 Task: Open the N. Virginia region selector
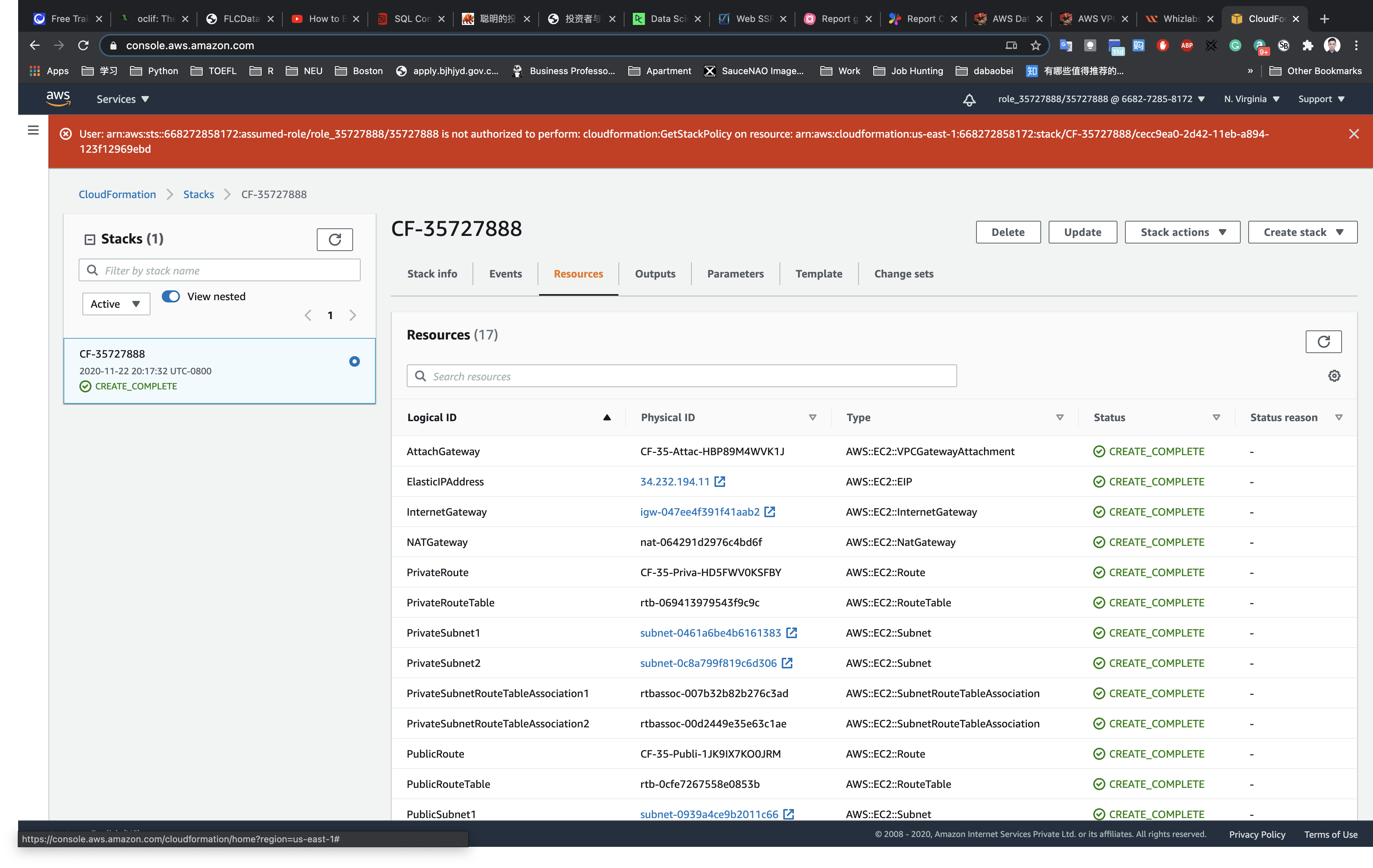coord(1251,99)
